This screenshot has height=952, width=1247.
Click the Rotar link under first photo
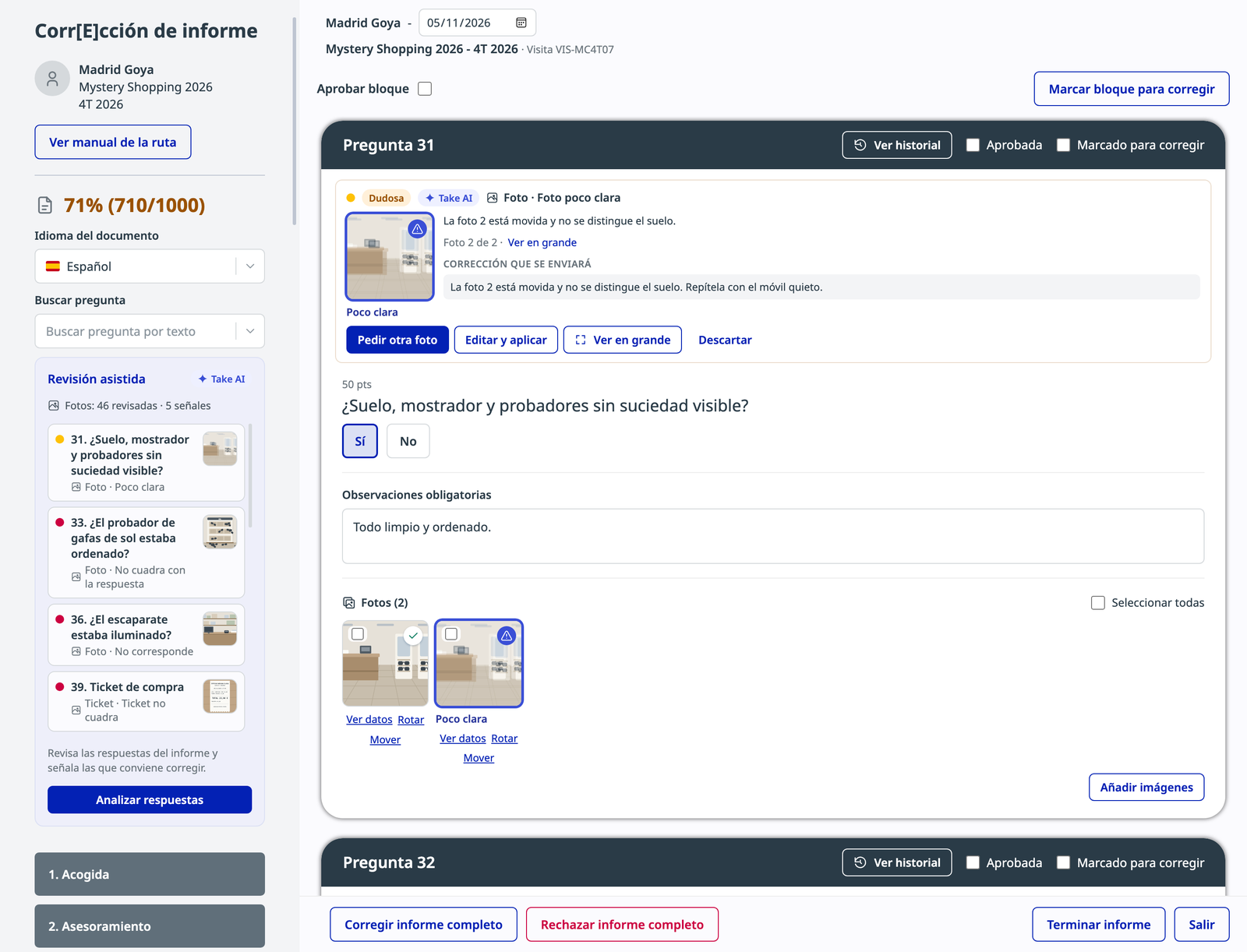click(411, 720)
